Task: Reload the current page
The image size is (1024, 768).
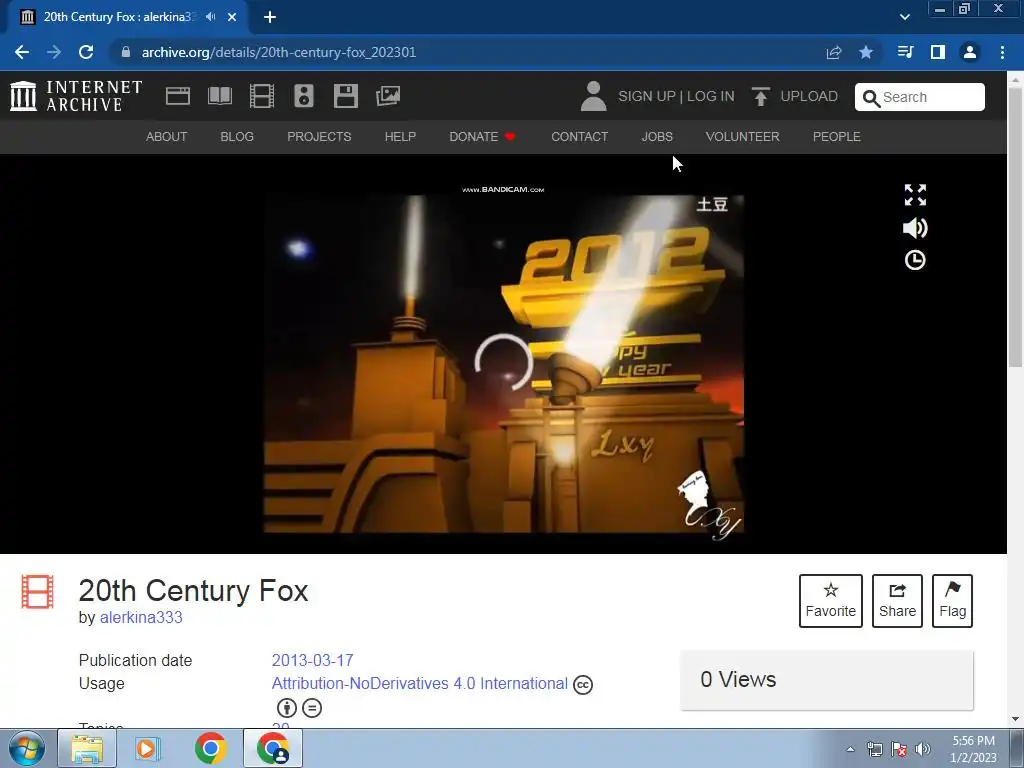Action: 86,52
